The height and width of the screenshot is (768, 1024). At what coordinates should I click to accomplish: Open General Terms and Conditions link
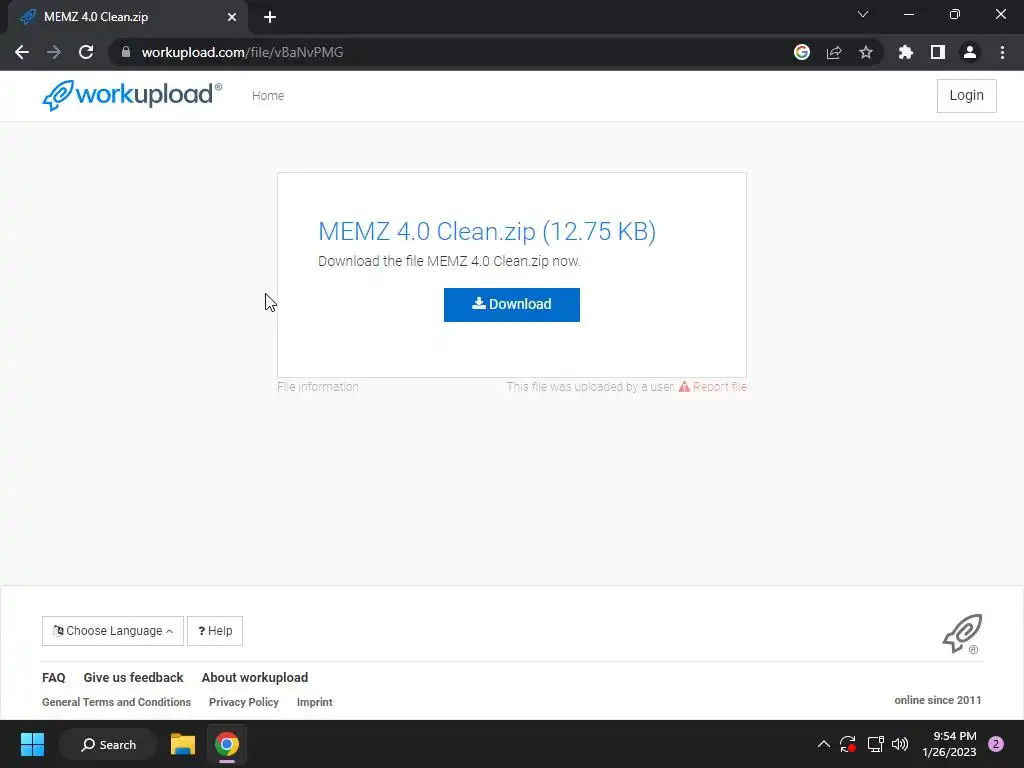tap(116, 702)
